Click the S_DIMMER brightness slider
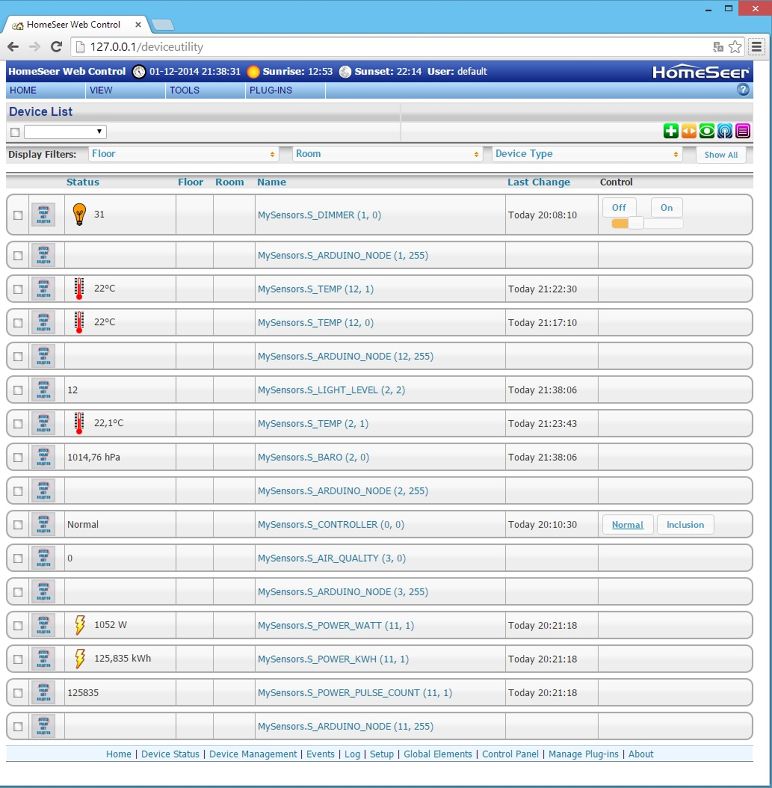The image size is (772, 788). (646, 223)
